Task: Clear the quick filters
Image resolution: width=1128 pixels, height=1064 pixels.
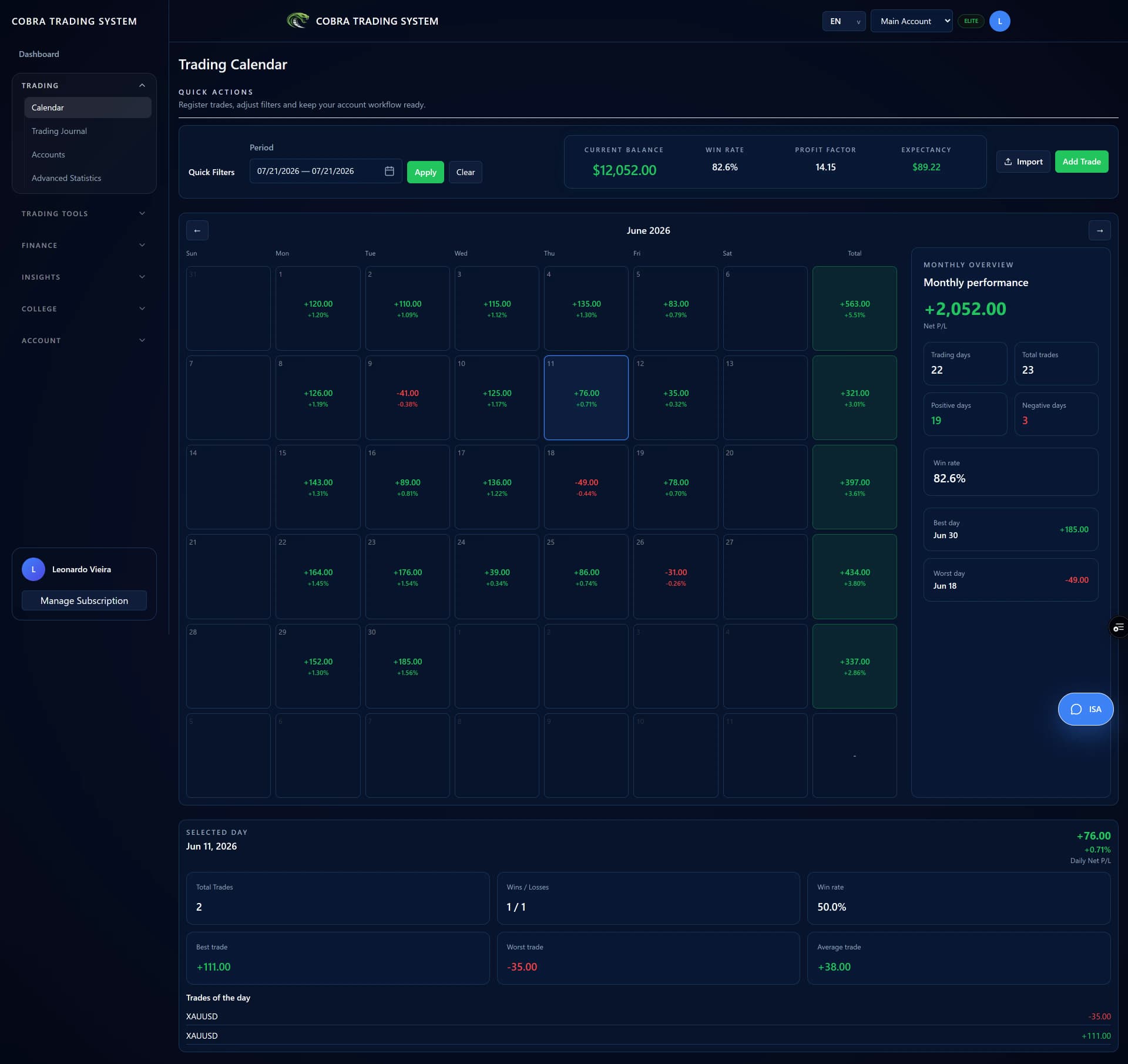Action: click(x=465, y=172)
